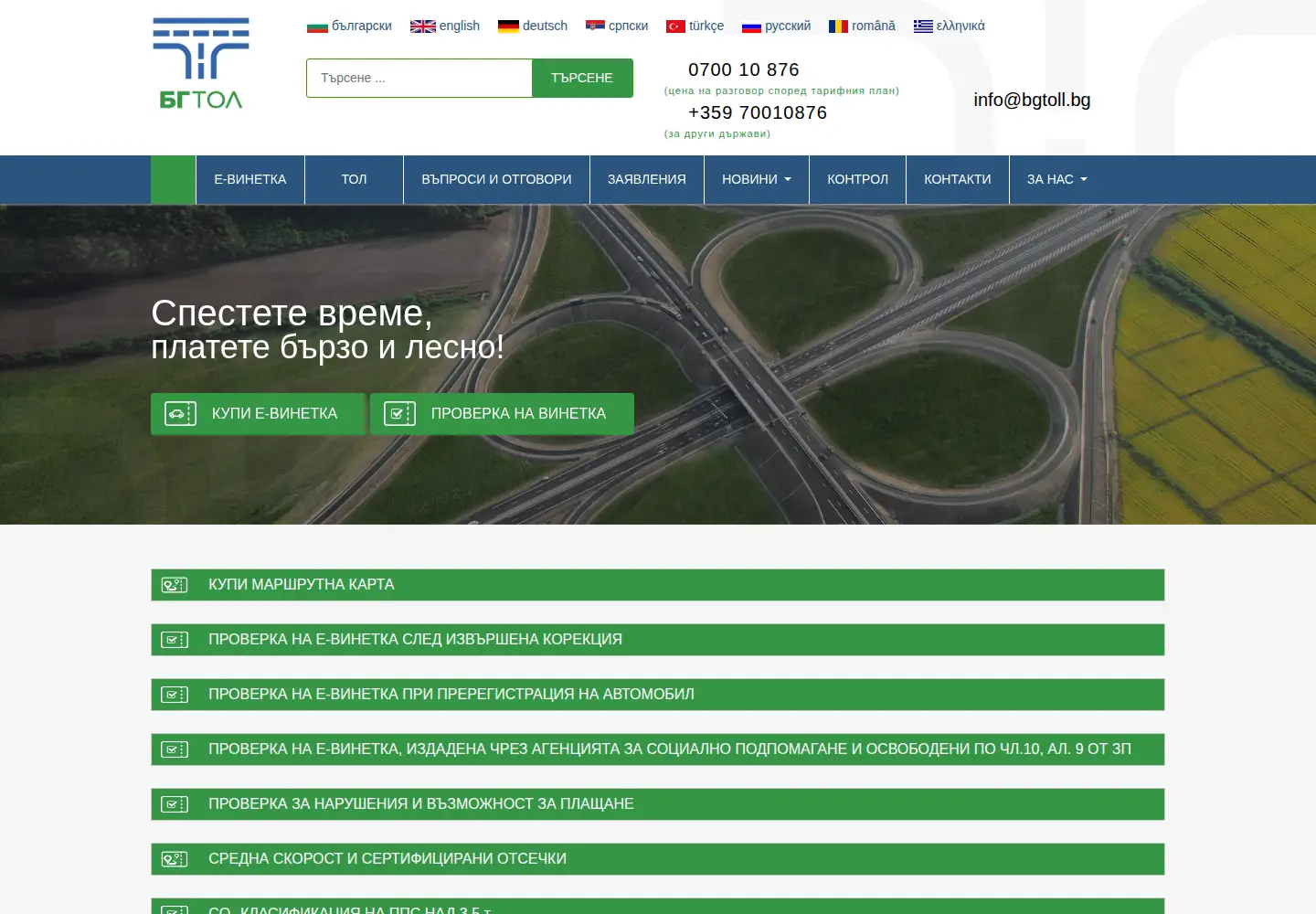Click the КУПИ Е-ВИНЕТКА button
The height and width of the screenshot is (914, 1316).
click(259, 414)
